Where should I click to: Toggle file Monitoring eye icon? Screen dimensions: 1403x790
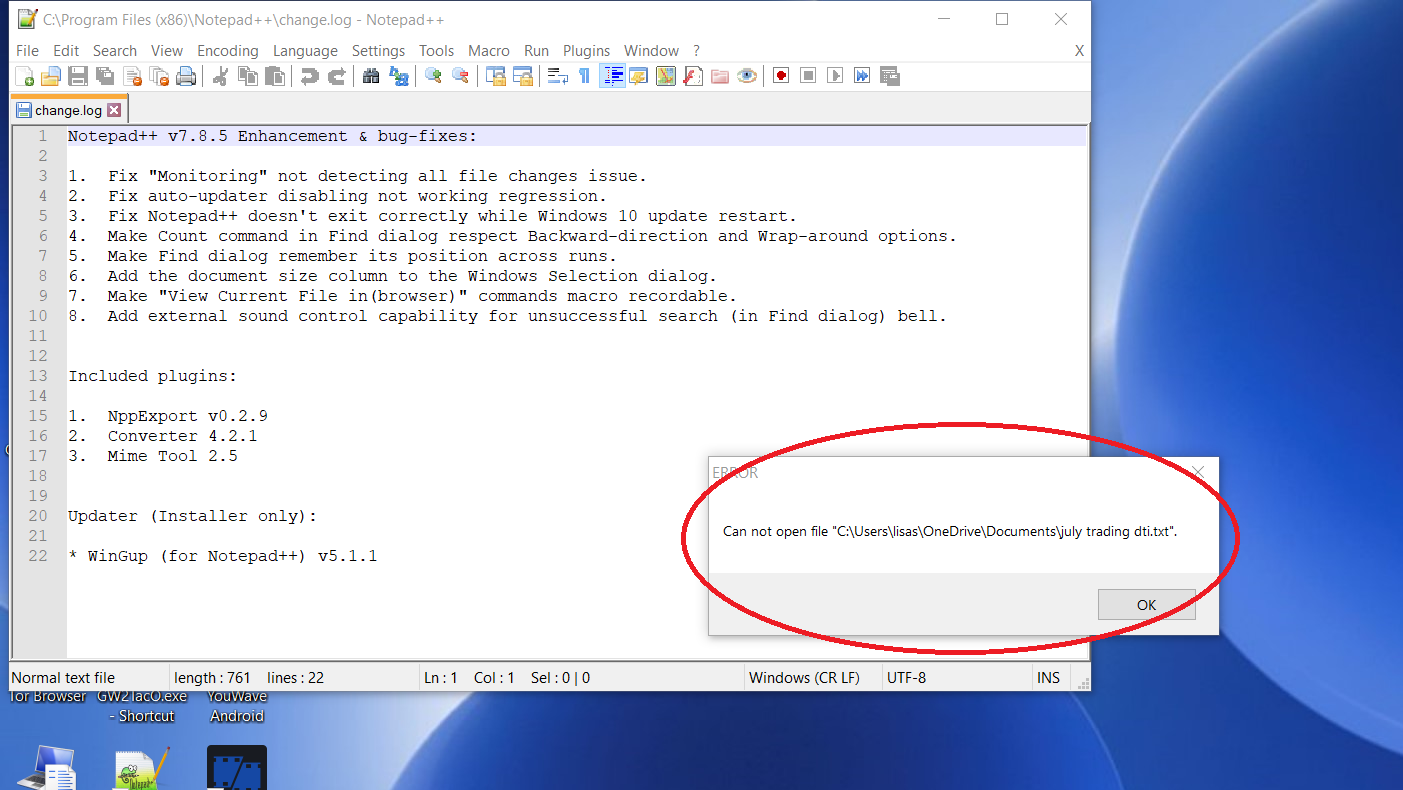click(x=747, y=76)
